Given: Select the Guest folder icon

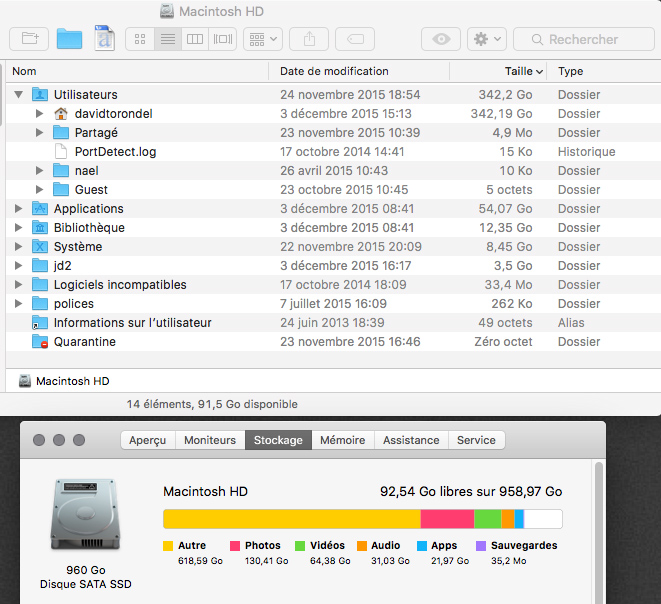Looking at the screenshot, I should point(61,189).
